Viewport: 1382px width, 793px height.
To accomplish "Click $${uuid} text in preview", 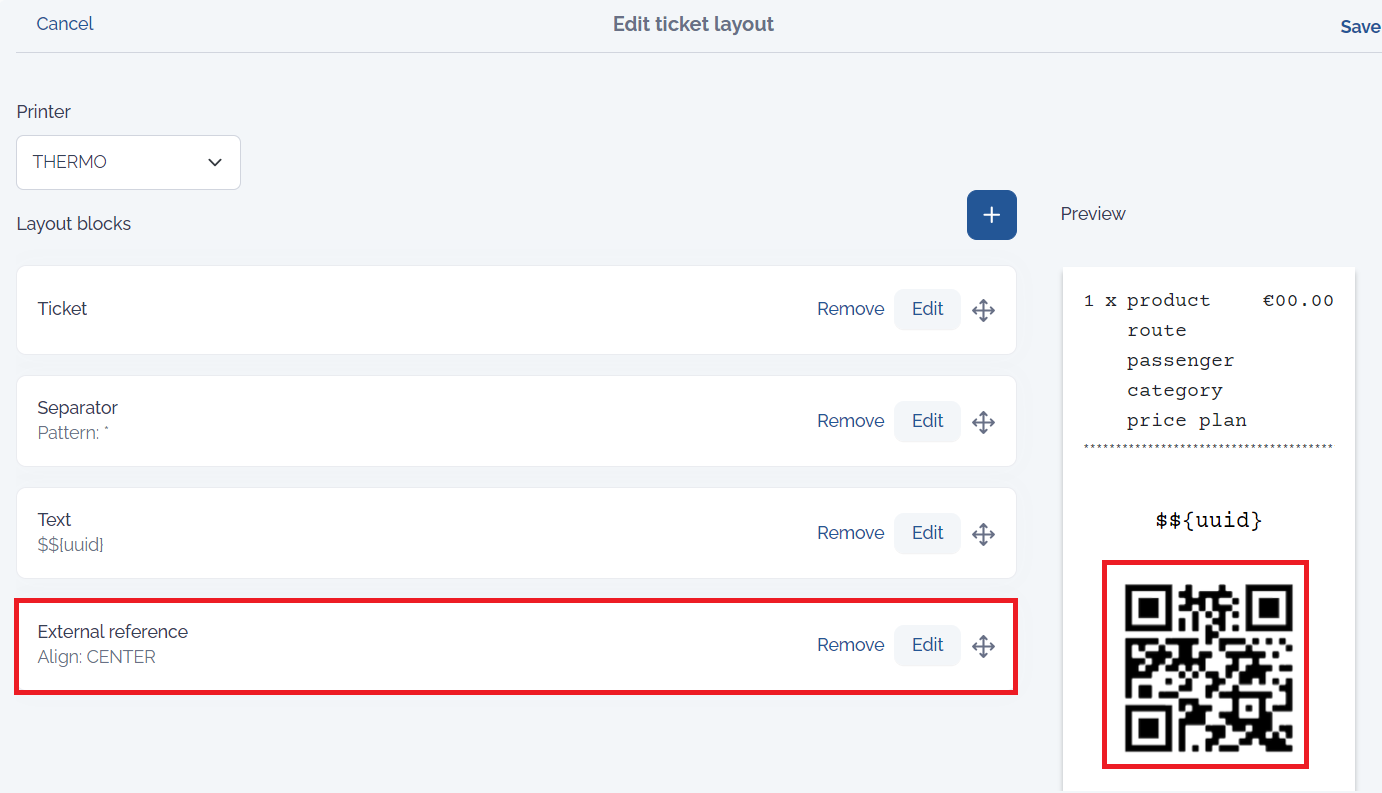I will point(1208,520).
